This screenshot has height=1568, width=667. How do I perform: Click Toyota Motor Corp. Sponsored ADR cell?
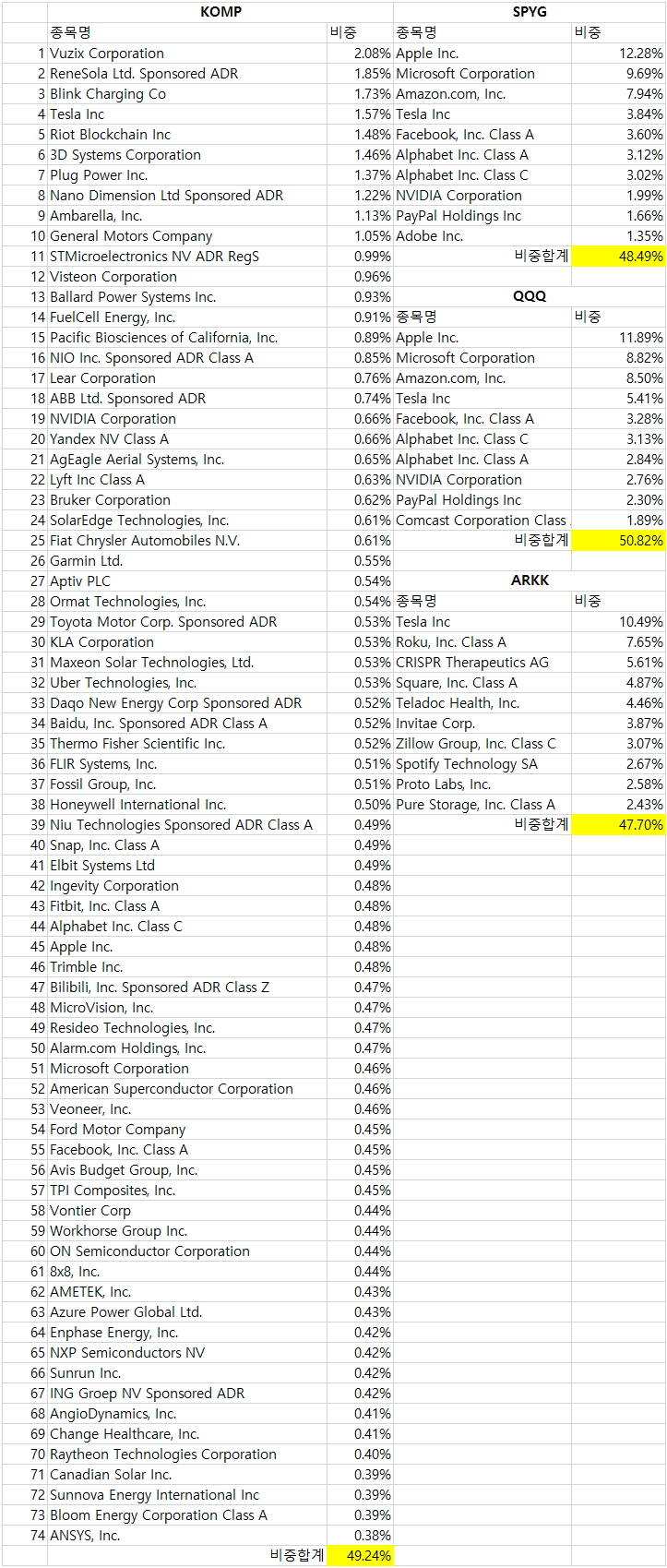point(187,622)
